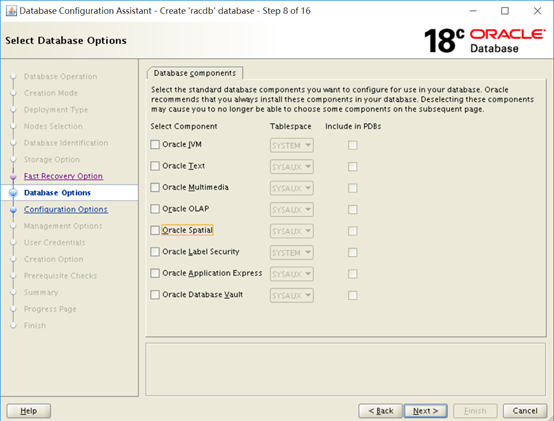Open tablespace dropdown for Oracle JVM
Image resolution: width=554 pixels, height=421 pixels.
point(291,146)
